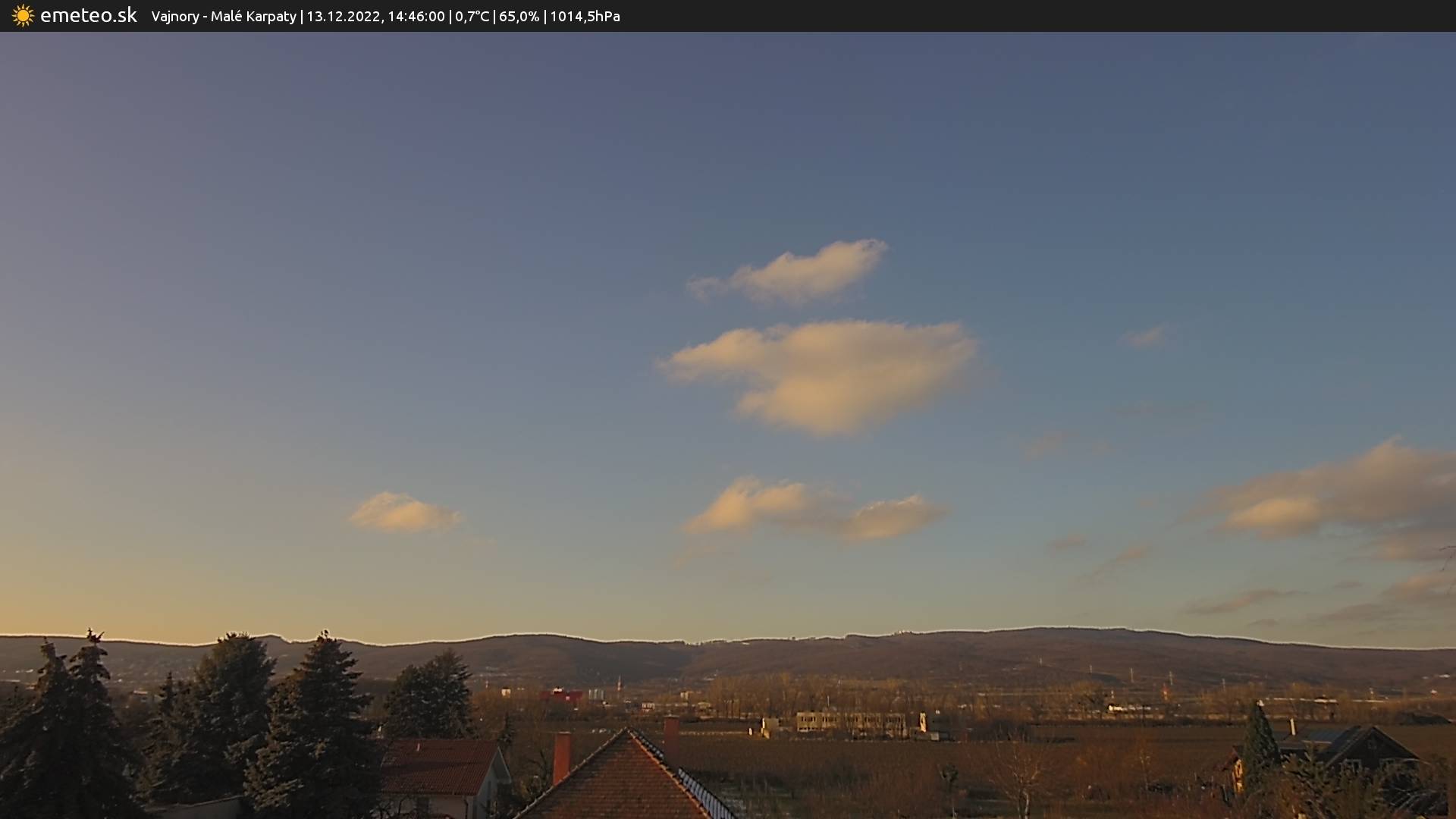
Task: Click the Vajnory - Malé Karpaty location label
Action: coord(224,17)
